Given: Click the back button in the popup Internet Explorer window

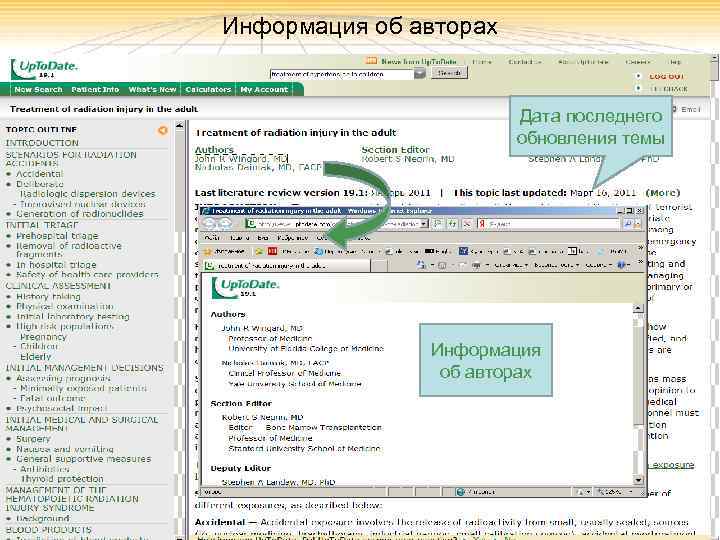Looking at the screenshot, I should (209, 224).
